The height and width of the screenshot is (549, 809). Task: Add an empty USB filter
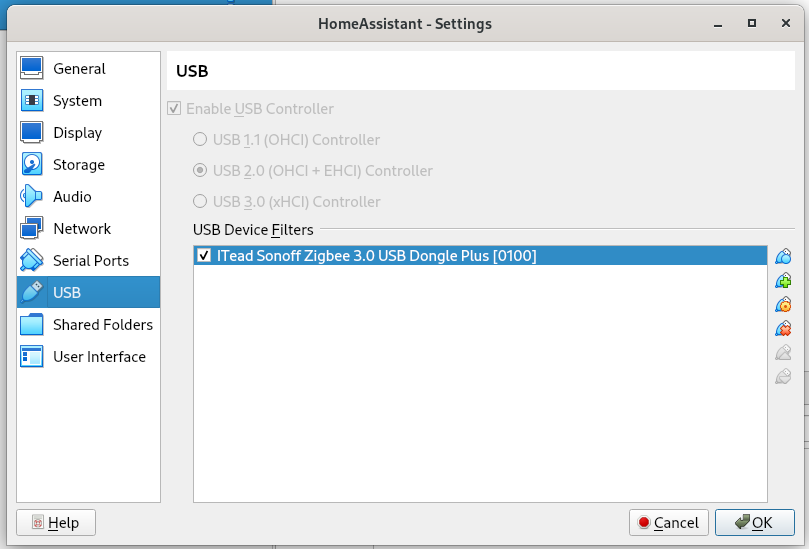[x=784, y=256]
